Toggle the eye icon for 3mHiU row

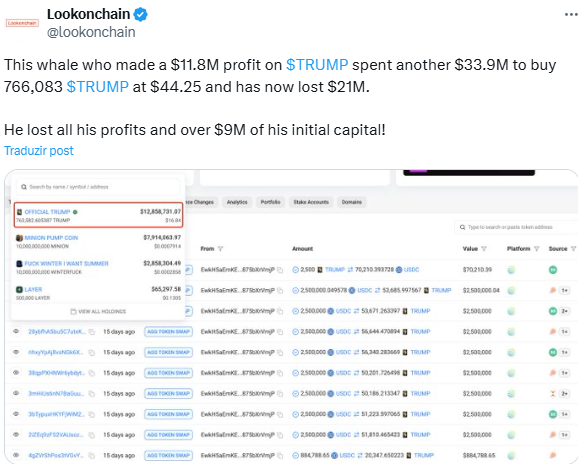(x=16, y=393)
